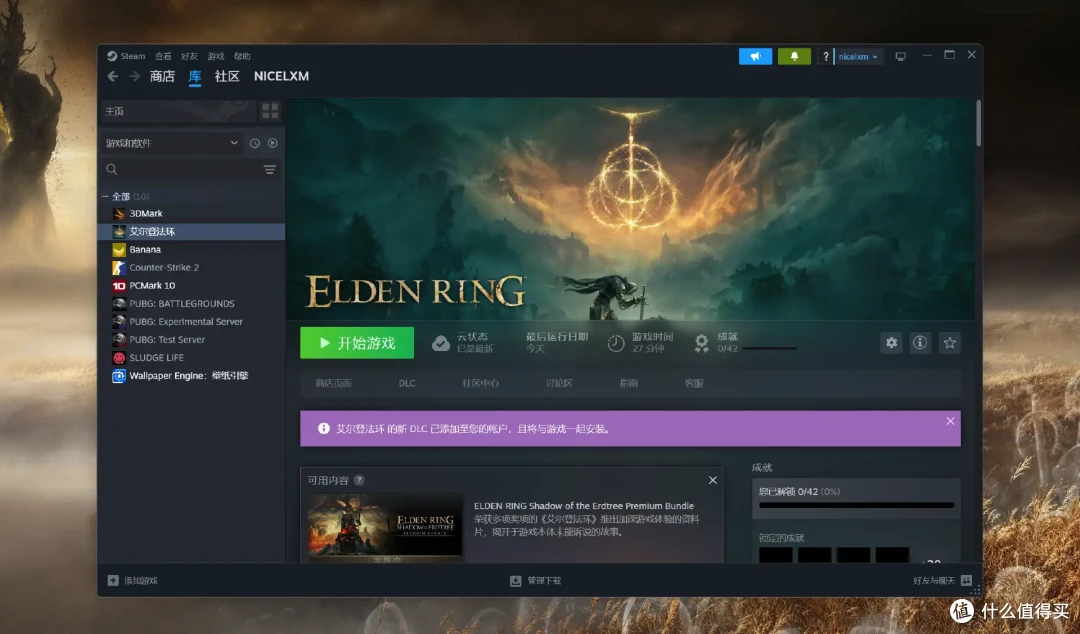
Task: Open 管理下载 at the bottom
Action: [536, 581]
